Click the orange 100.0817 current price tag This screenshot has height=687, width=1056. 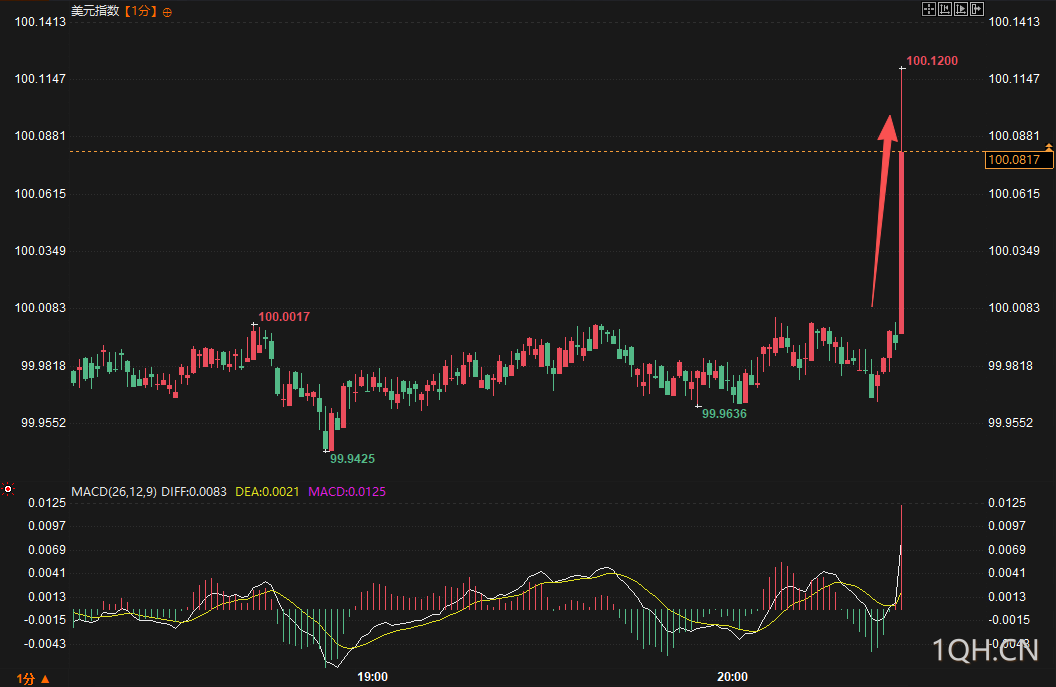(x=1018, y=160)
